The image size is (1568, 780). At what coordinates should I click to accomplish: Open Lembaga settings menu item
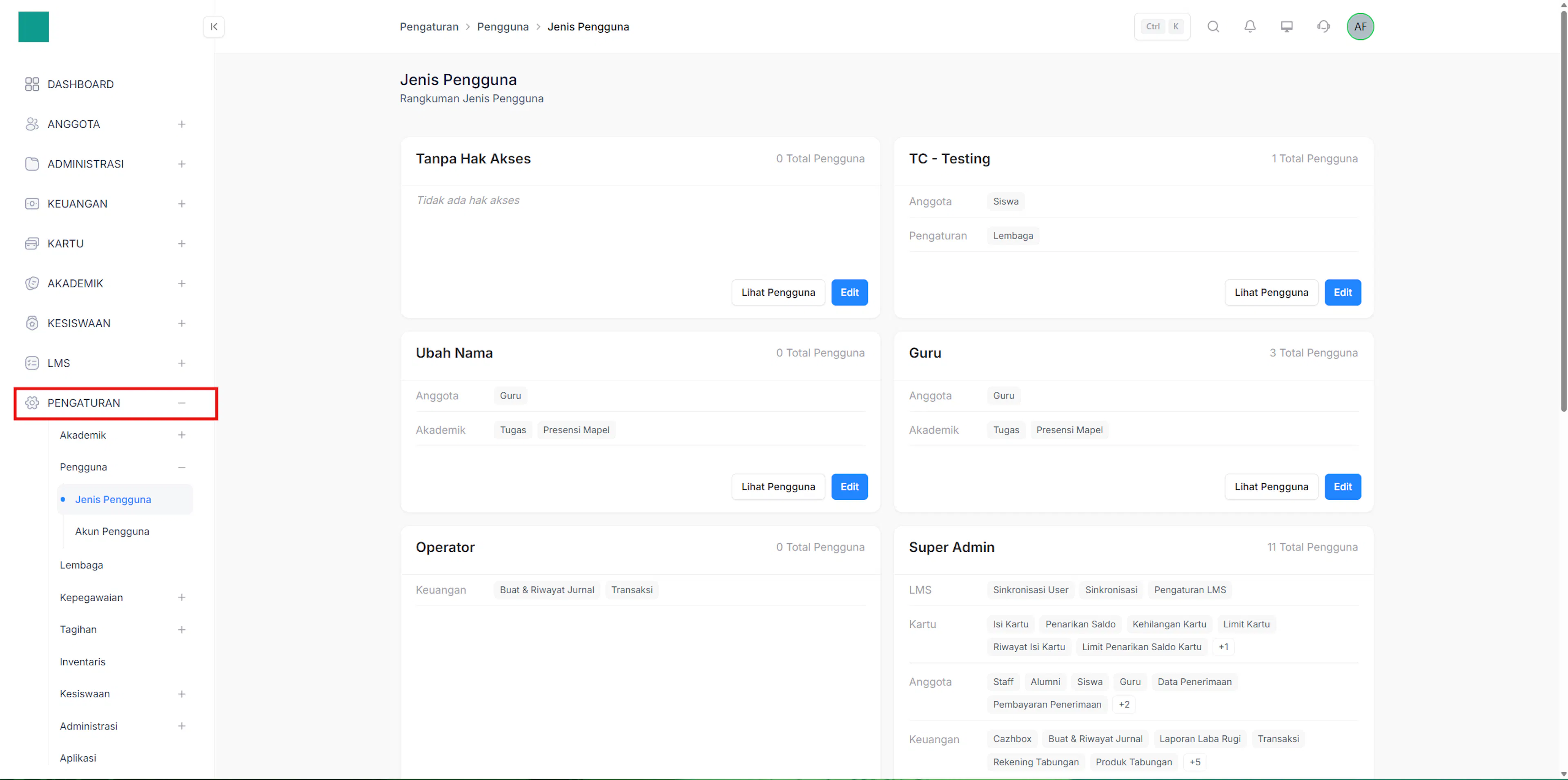click(82, 565)
